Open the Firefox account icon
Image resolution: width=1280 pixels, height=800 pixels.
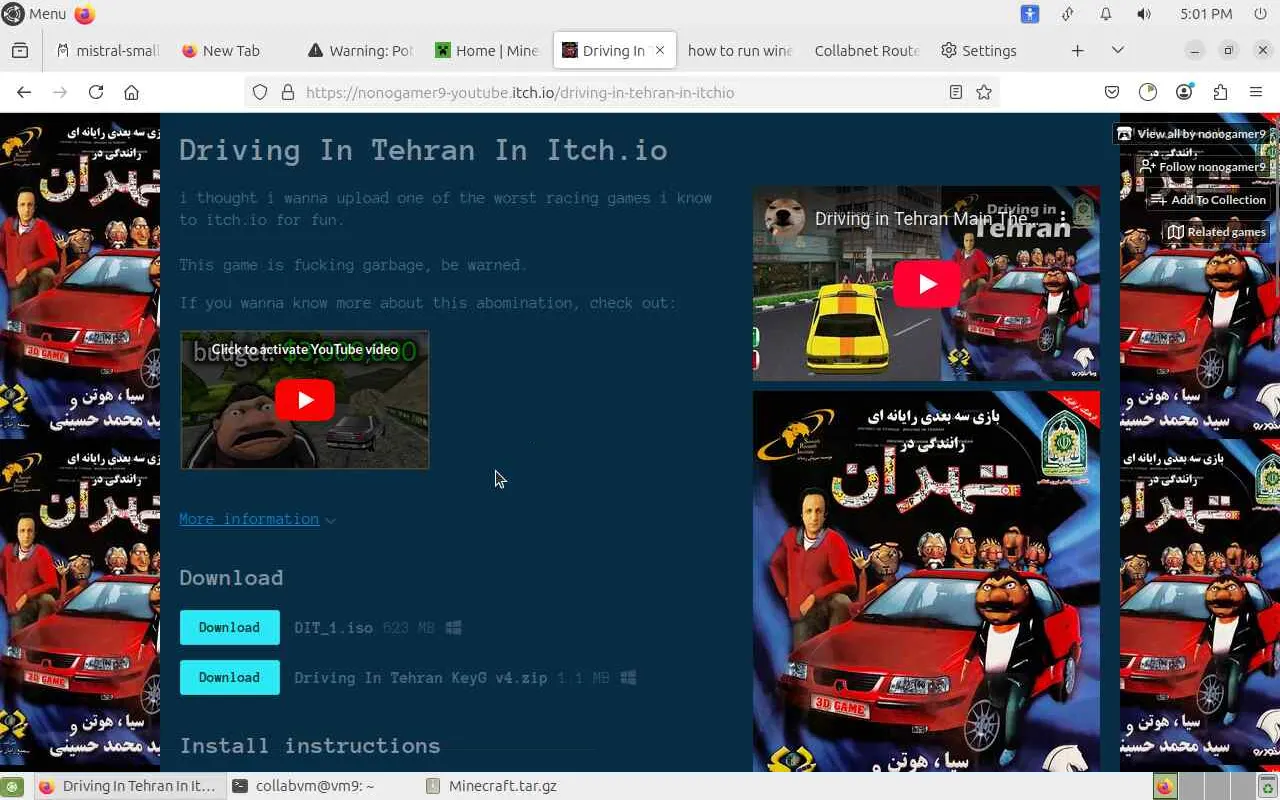[1184, 92]
